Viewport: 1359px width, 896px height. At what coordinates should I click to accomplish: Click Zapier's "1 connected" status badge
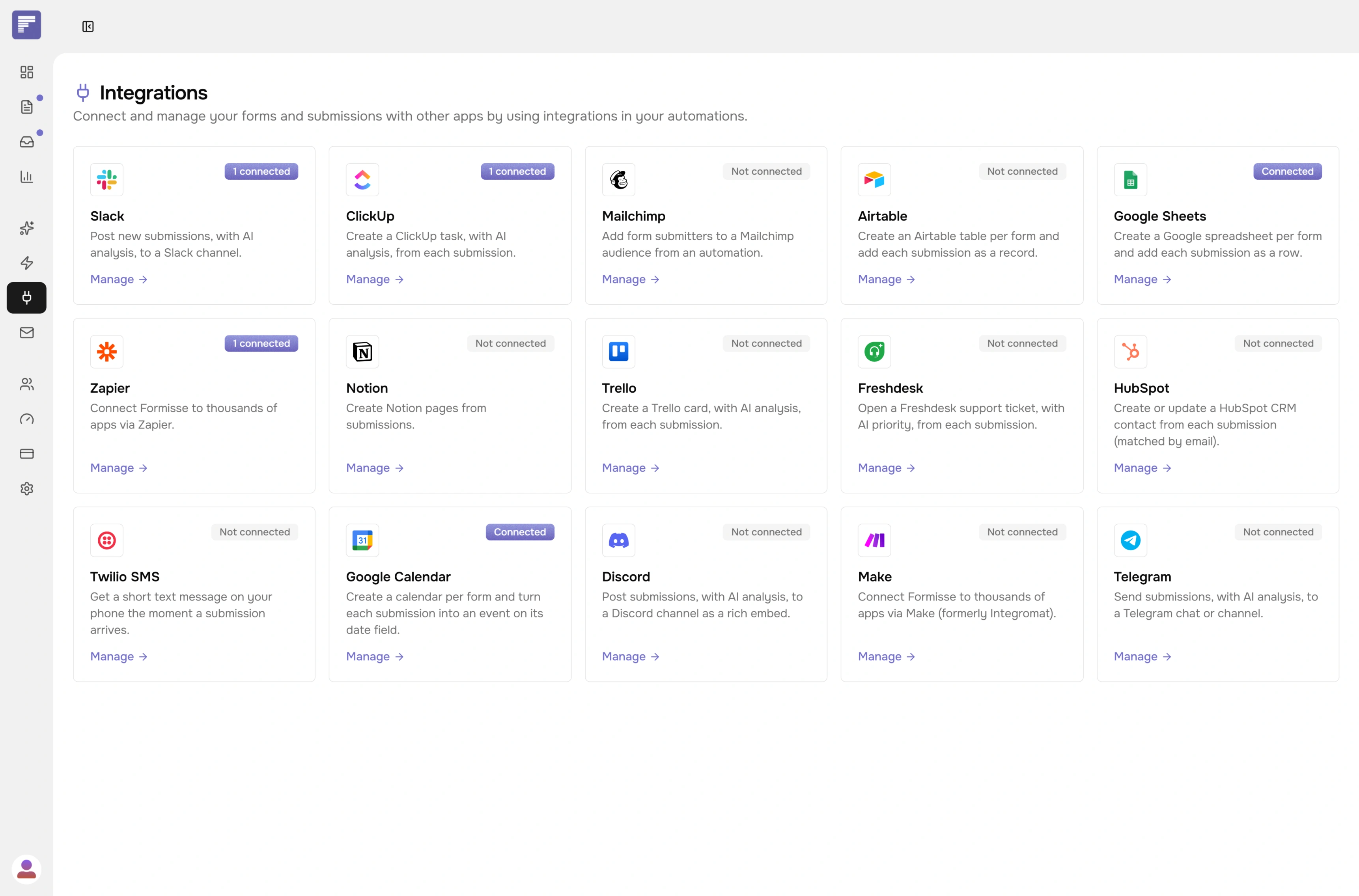pyautogui.click(x=261, y=343)
